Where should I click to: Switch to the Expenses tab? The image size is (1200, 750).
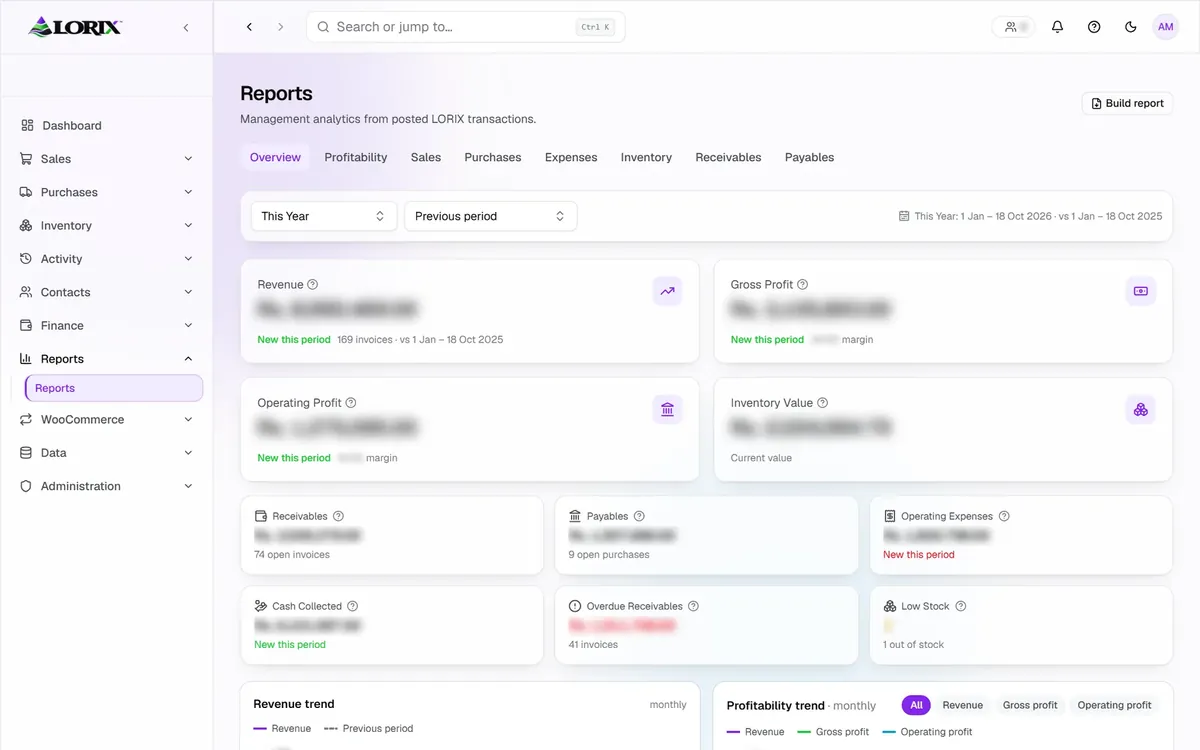[571, 157]
